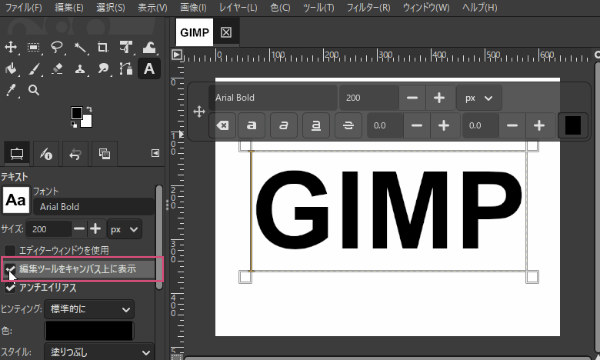Toggle 編集ツールをキャンバス上に表示 checkbox
The height and width of the screenshot is (360, 600).
[10, 269]
